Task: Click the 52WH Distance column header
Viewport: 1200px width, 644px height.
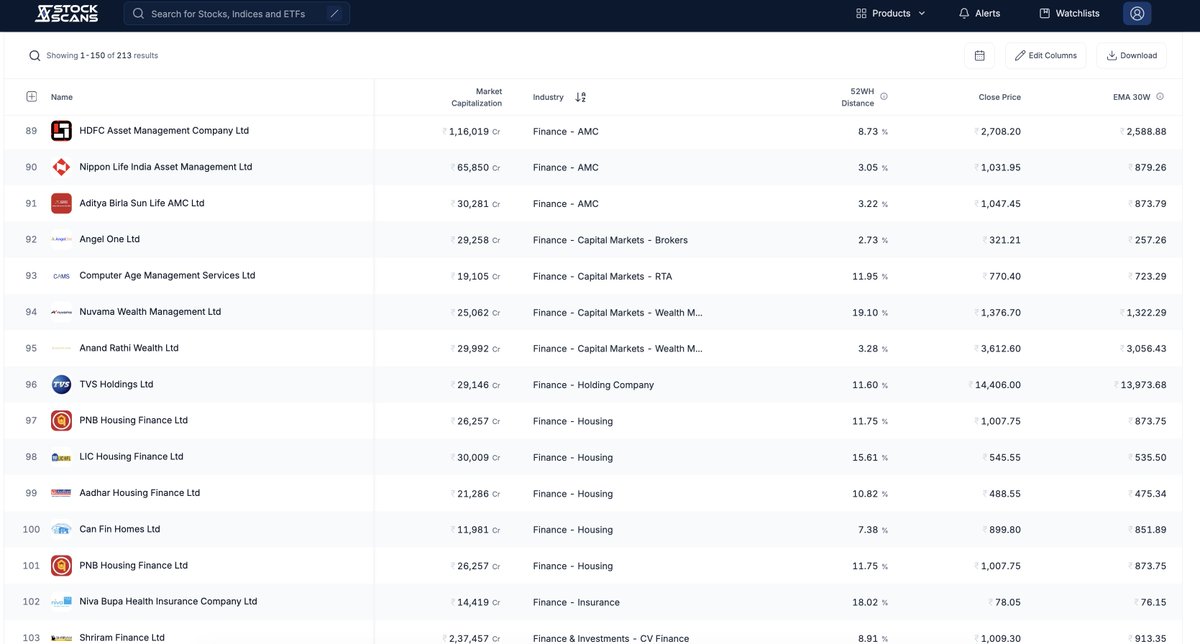Action: [x=857, y=97]
